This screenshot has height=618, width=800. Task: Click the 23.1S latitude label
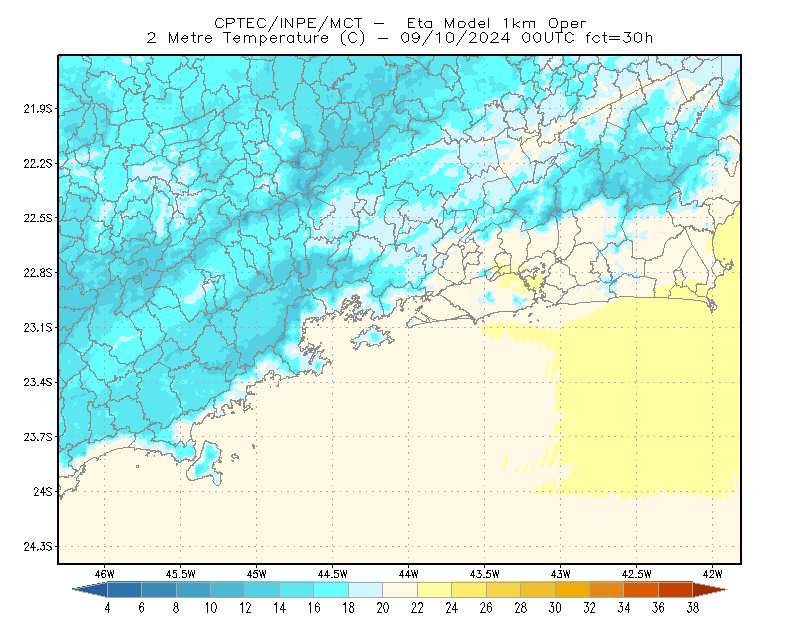point(38,327)
